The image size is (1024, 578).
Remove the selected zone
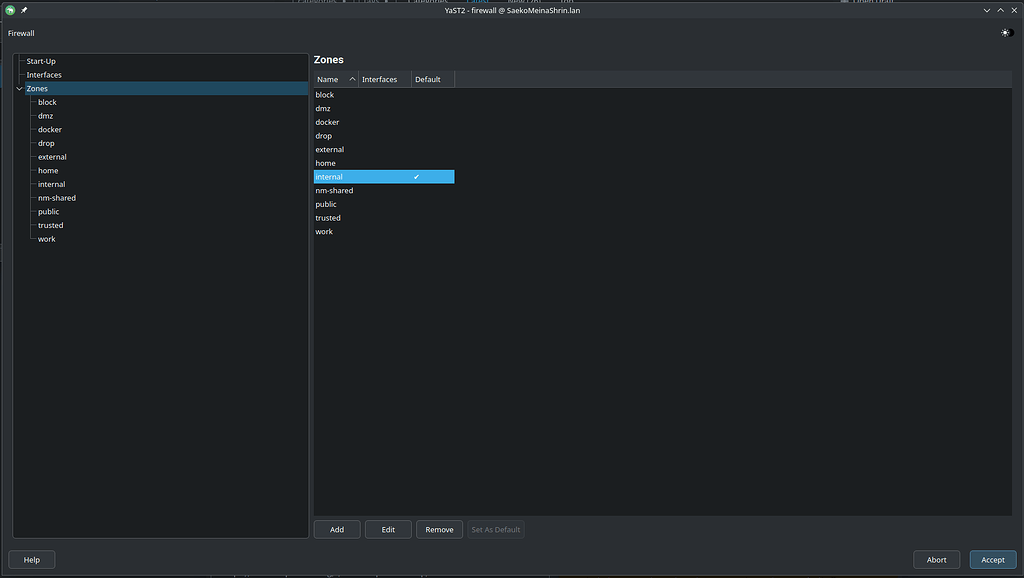(x=439, y=529)
